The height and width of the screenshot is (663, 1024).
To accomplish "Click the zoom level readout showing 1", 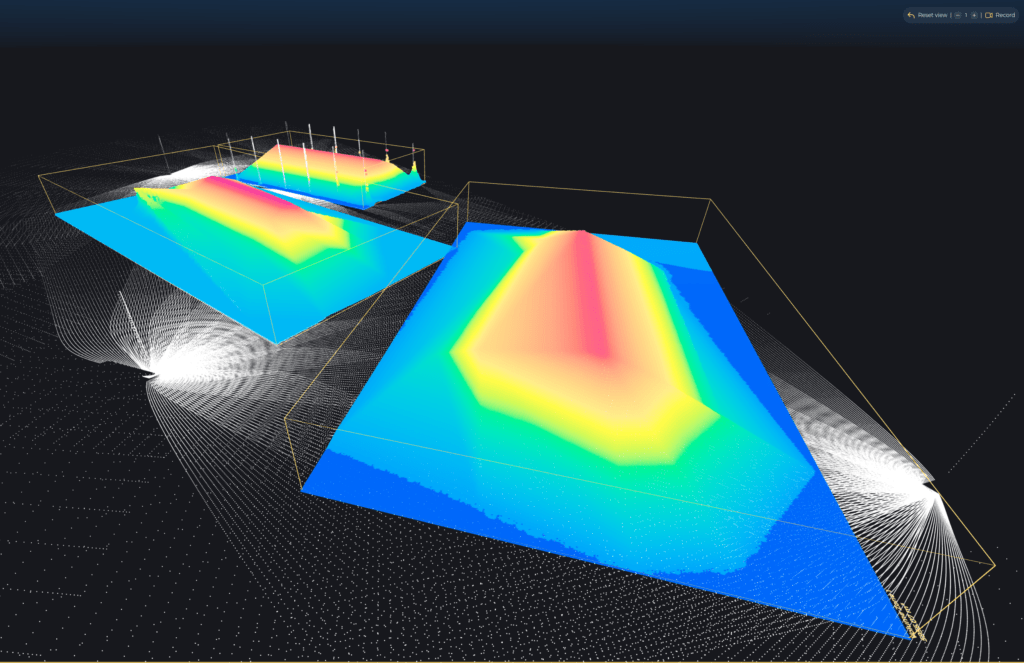I will coord(966,15).
